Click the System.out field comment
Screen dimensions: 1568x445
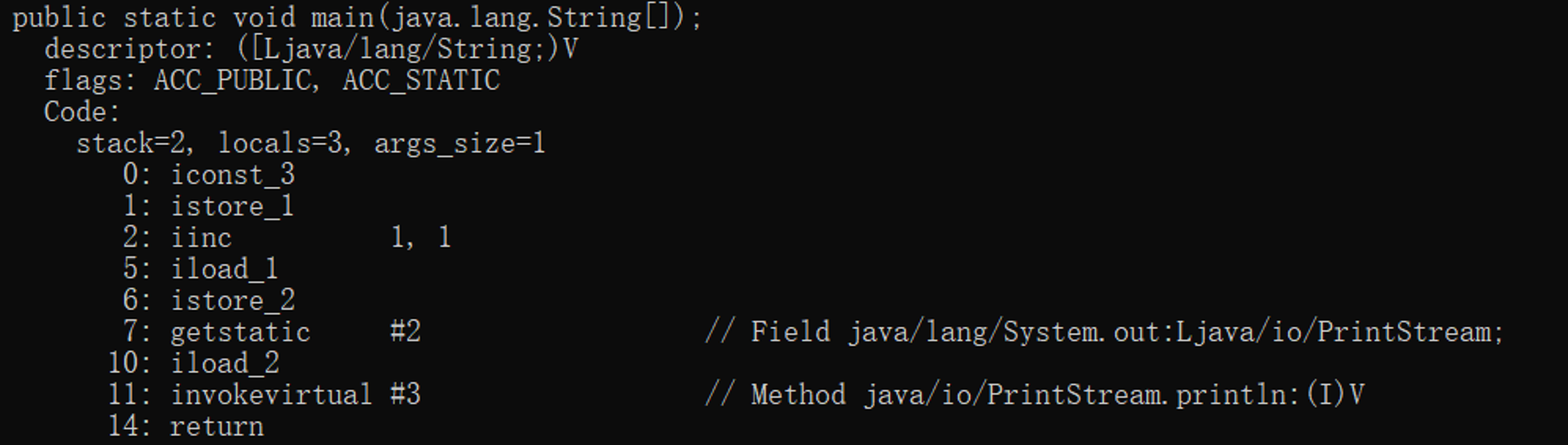(1104, 332)
